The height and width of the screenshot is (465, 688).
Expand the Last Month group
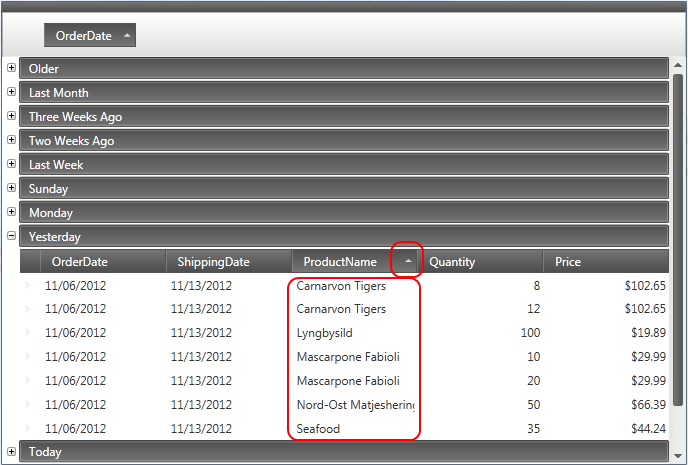(x=11, y=92)
